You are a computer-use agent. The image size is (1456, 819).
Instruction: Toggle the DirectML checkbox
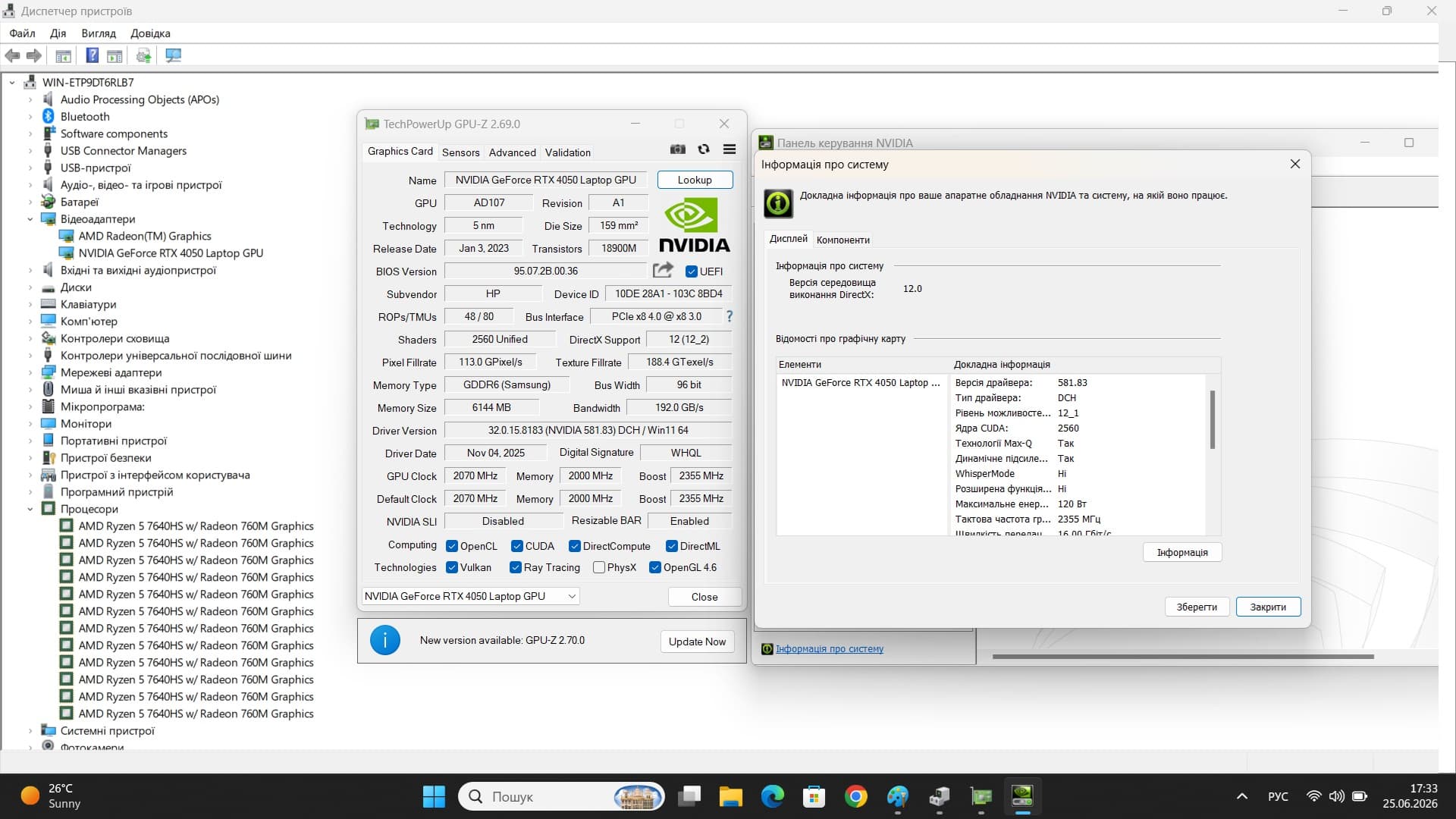point(671,546)
